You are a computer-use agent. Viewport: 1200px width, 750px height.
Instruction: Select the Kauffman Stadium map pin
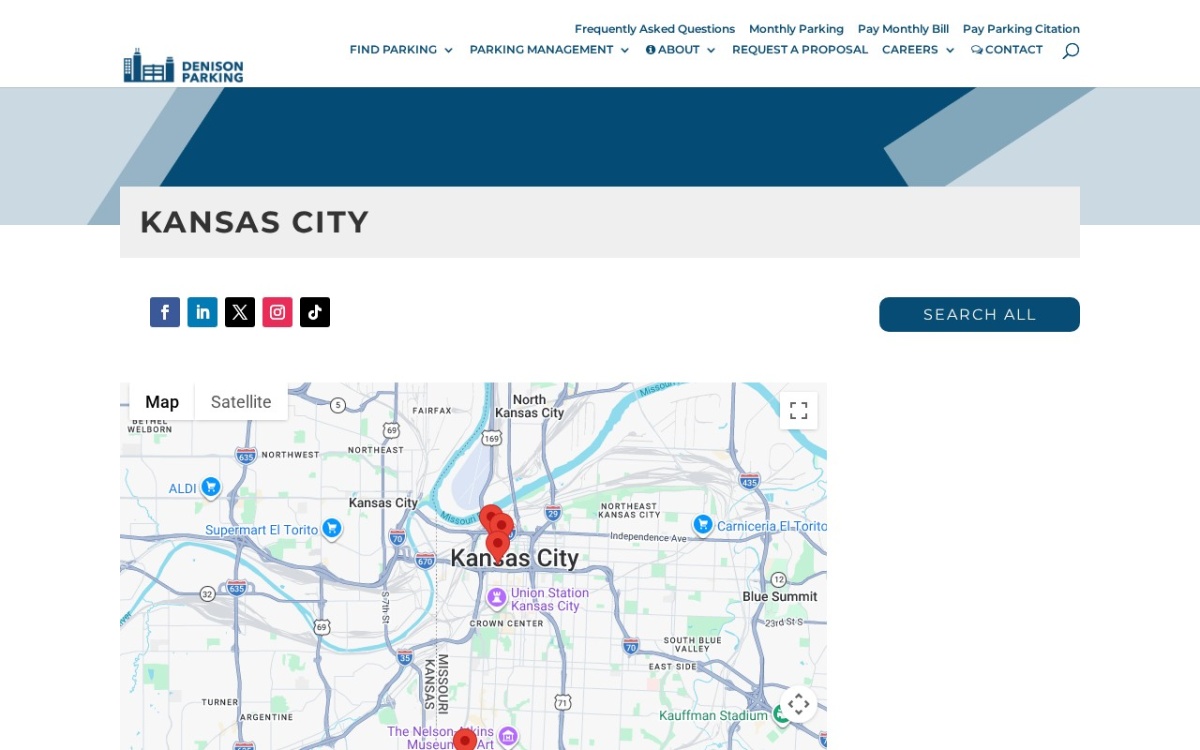(x=781, y=714)
